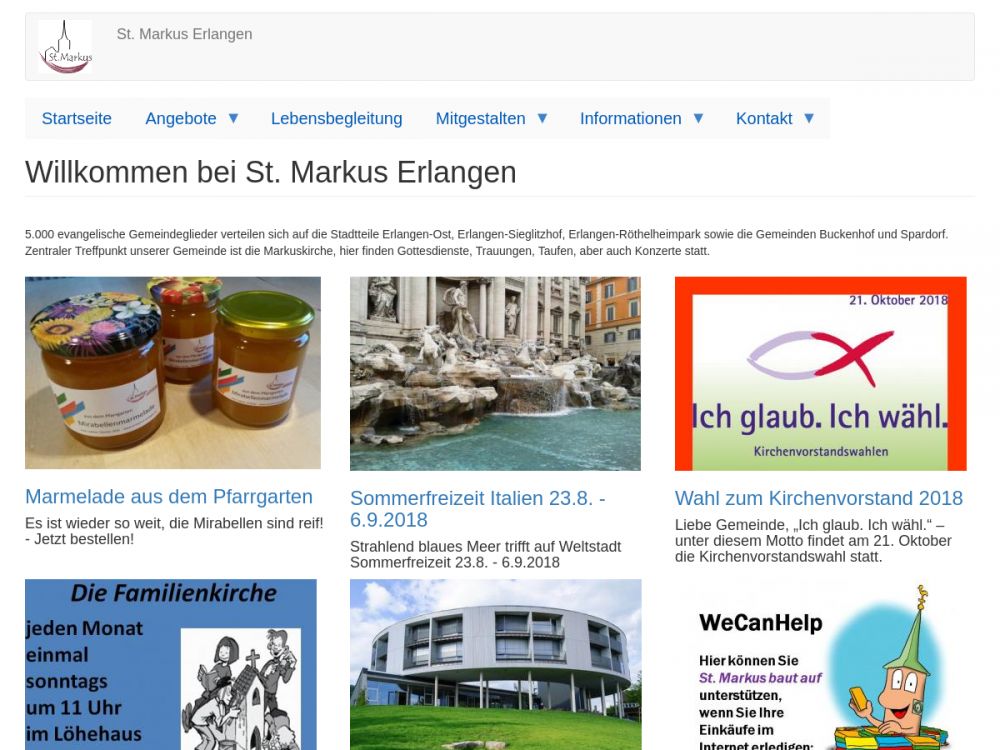Viewport: 1000px width, 750px height.
Task: Click the 'Ich glaub. Ich wähl.' banner
Action: coord(820,373)
